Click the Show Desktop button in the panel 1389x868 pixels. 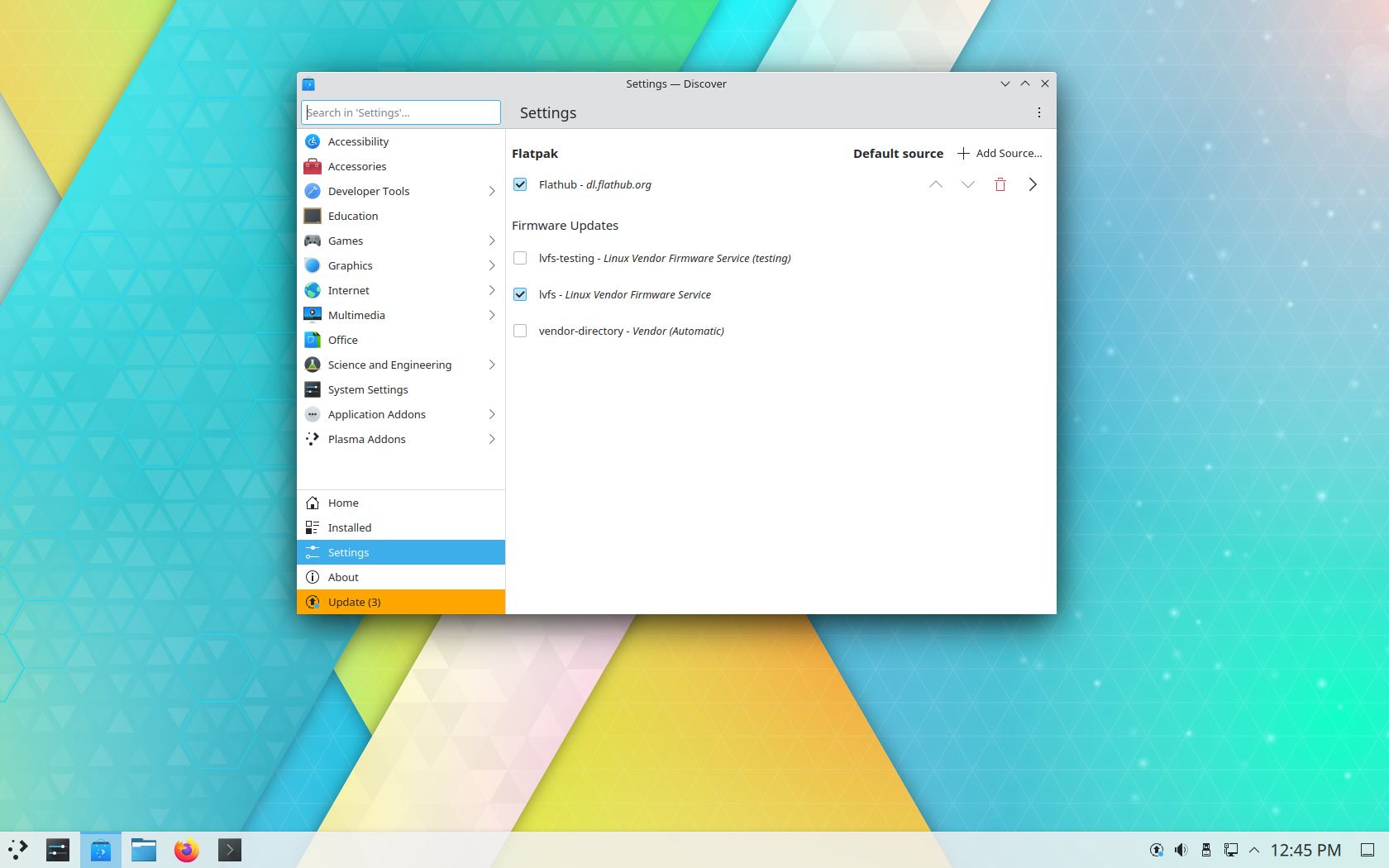tap(1368, 850)
